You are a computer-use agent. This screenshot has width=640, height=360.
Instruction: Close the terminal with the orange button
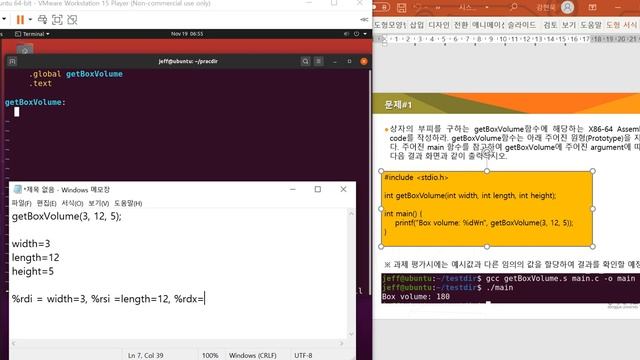click(x=364, y=61)
